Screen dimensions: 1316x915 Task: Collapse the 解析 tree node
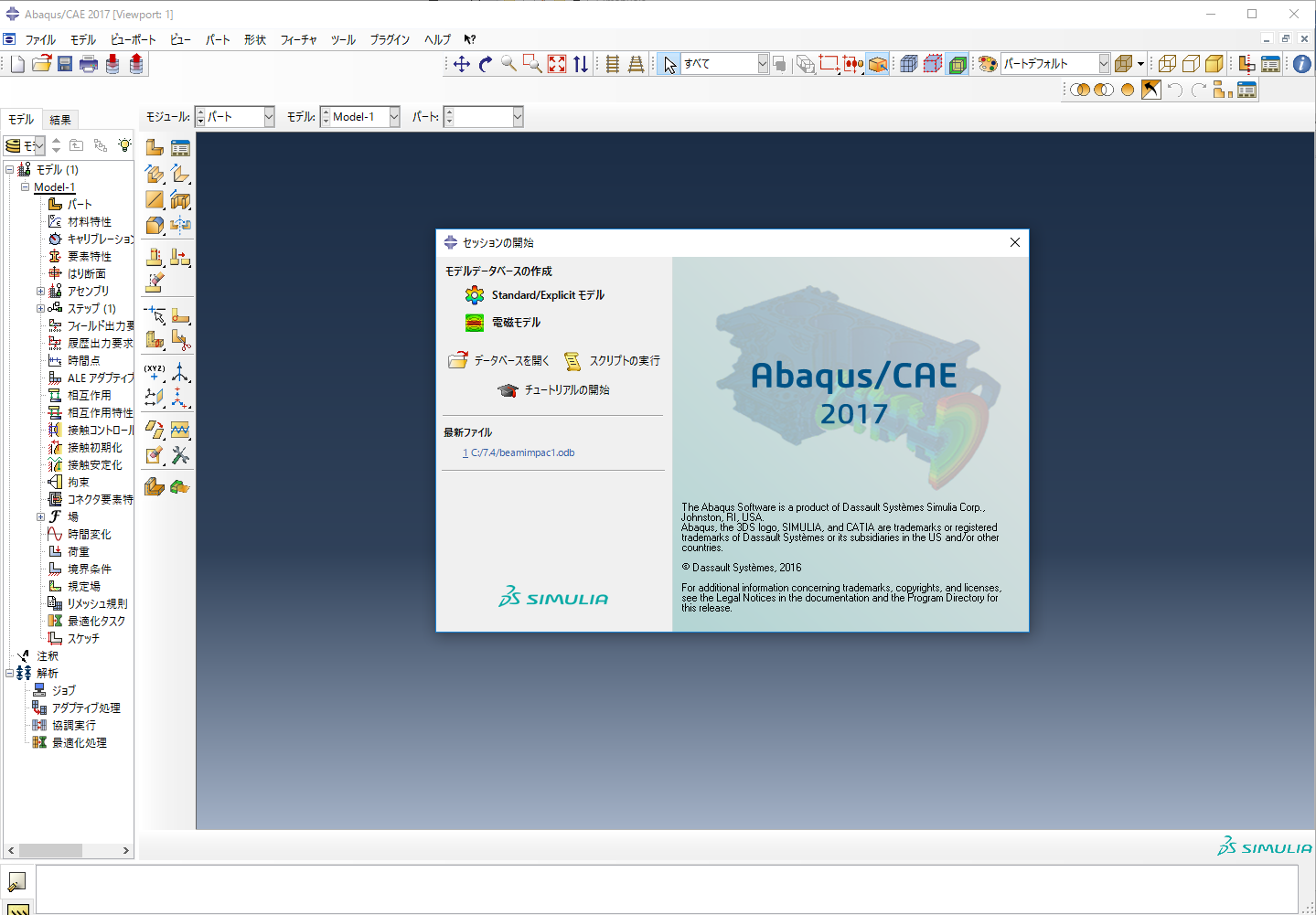coord(9,674)
